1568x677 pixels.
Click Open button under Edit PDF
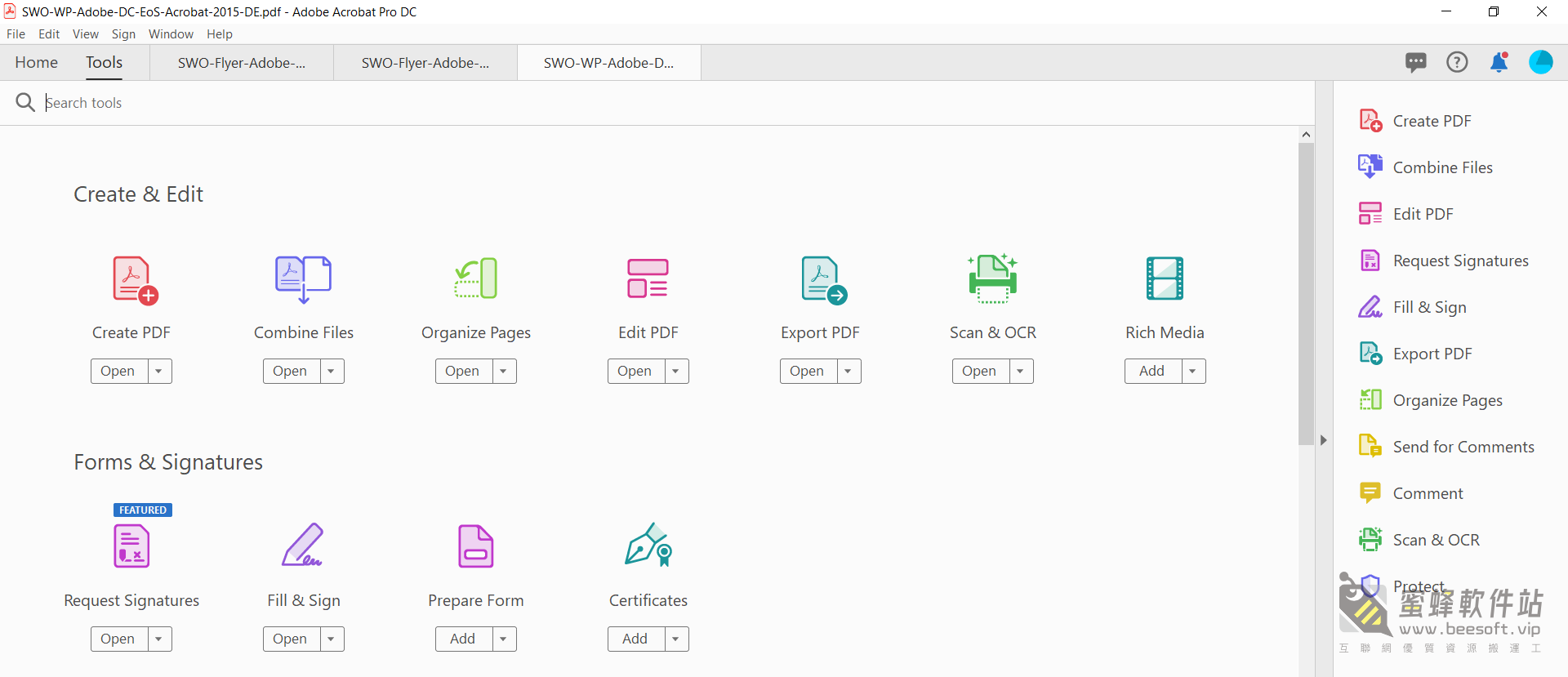(636, 371)
